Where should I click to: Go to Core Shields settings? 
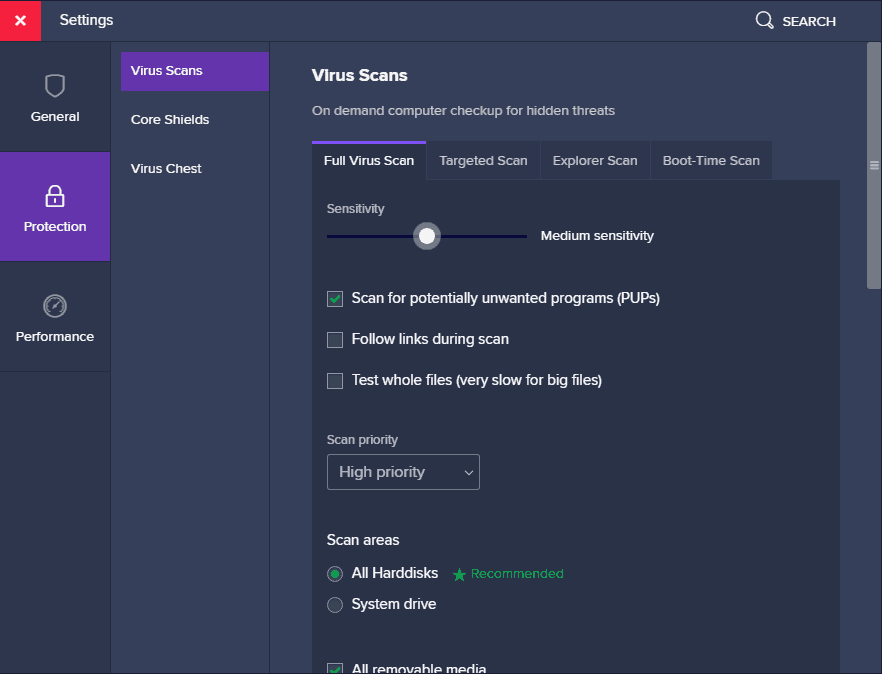click(170, 119)
